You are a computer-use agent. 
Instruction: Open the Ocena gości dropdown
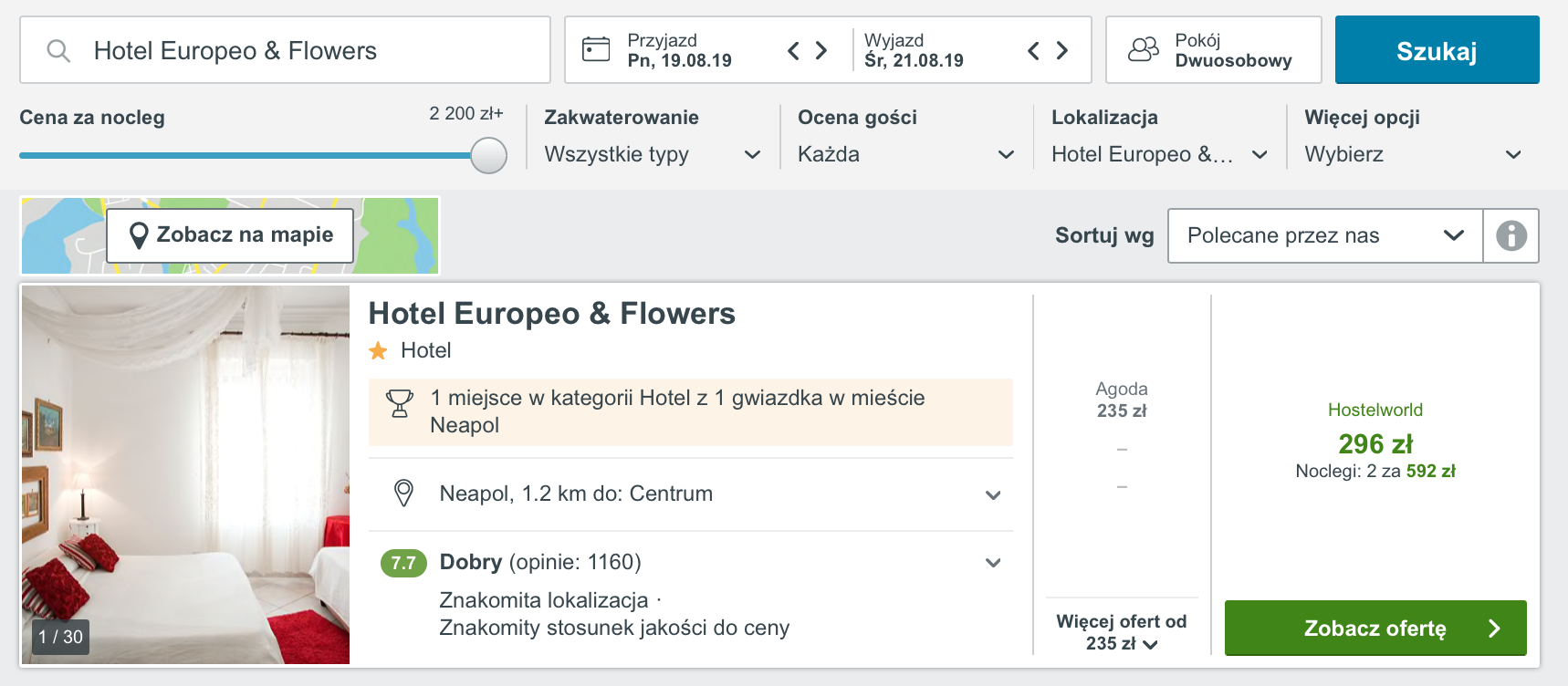[x=906, y=154]
